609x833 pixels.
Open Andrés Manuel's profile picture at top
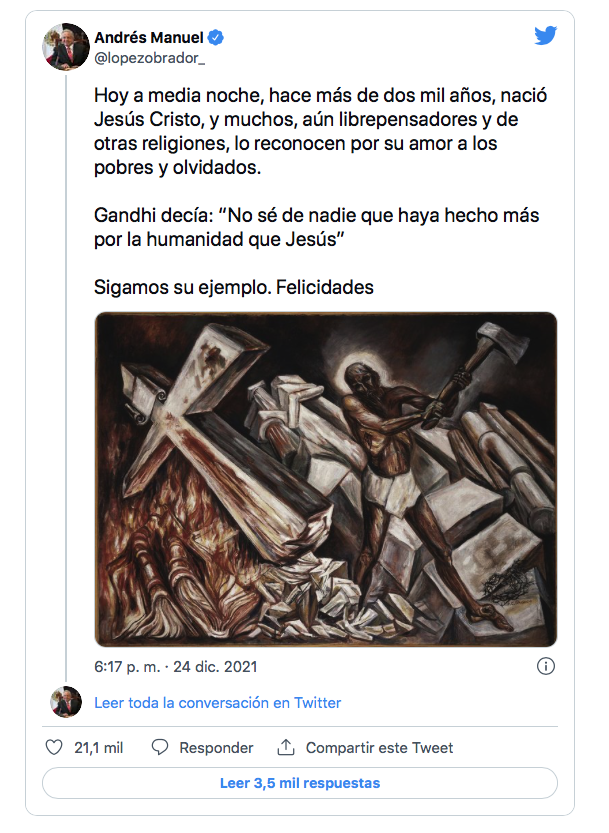coord(66,47)
